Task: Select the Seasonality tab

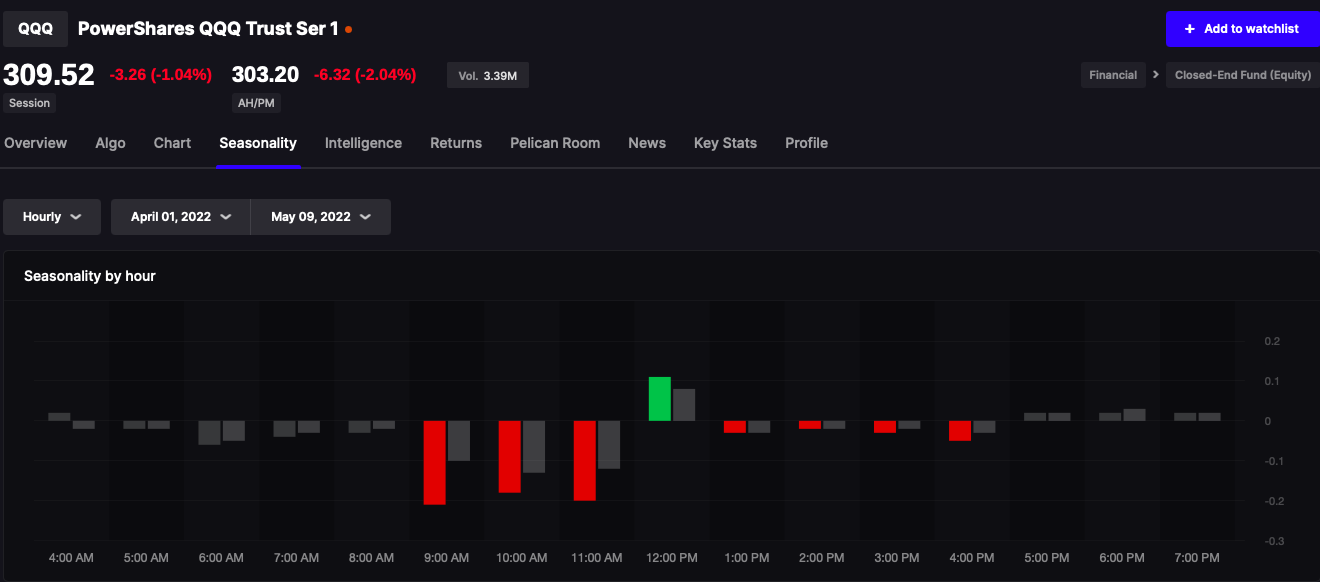Action: coord(258,143)
